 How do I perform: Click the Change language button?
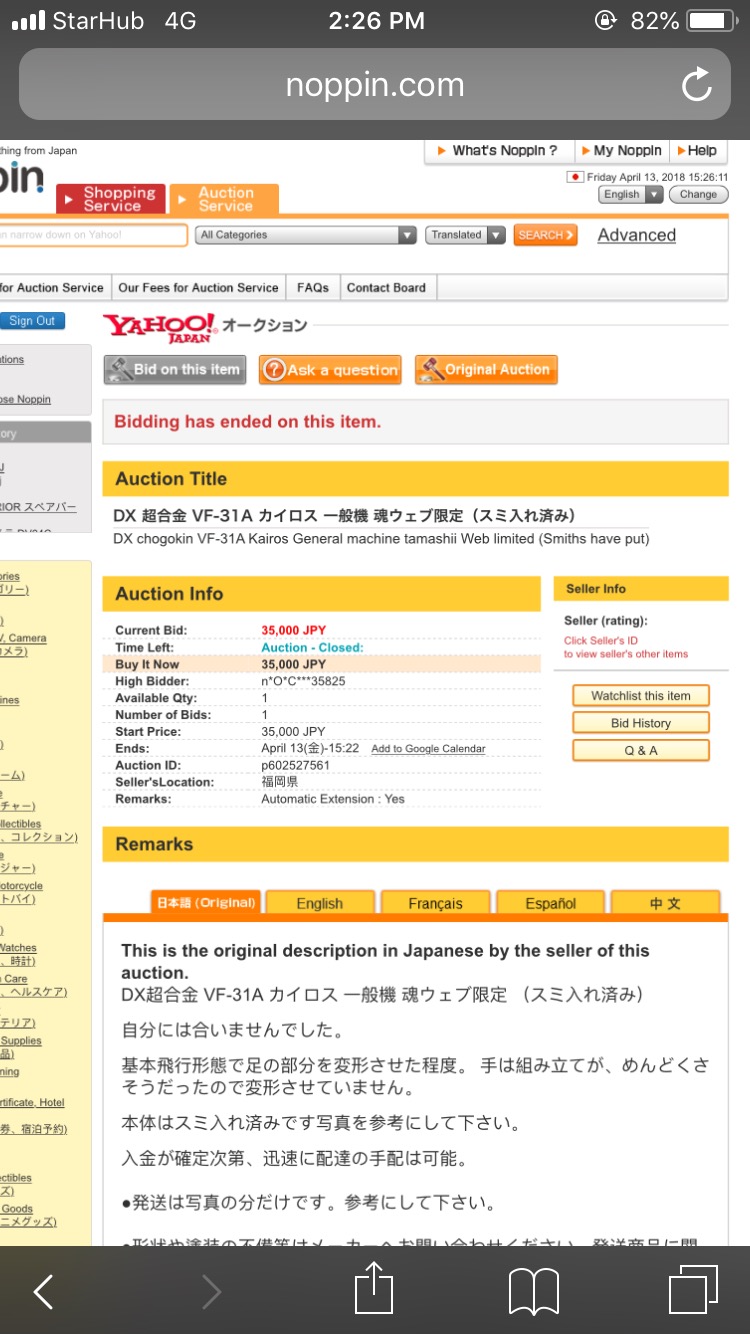click(x=698, y=194)
